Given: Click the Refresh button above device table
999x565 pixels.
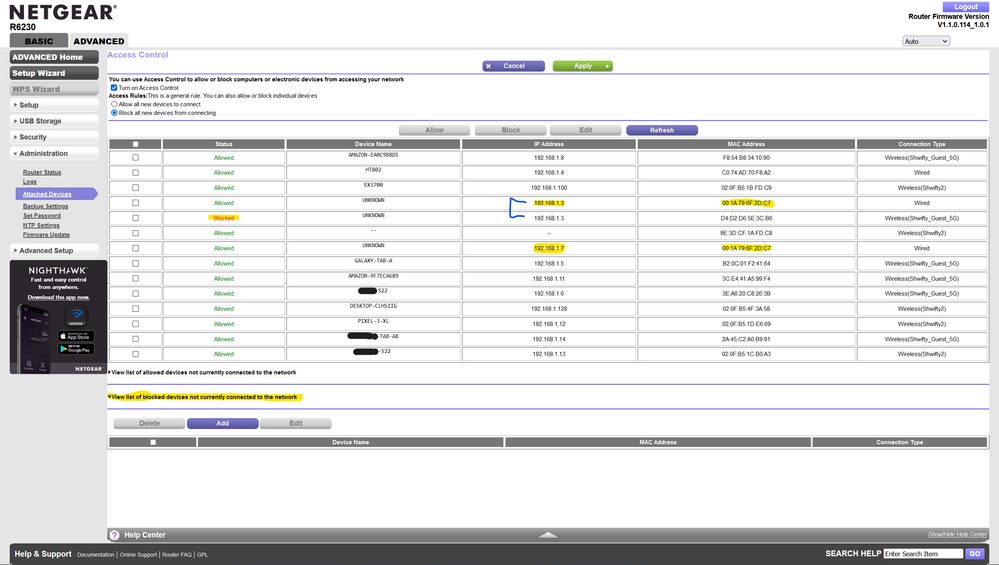Looking at the screenshot, I should click(661, 130).
